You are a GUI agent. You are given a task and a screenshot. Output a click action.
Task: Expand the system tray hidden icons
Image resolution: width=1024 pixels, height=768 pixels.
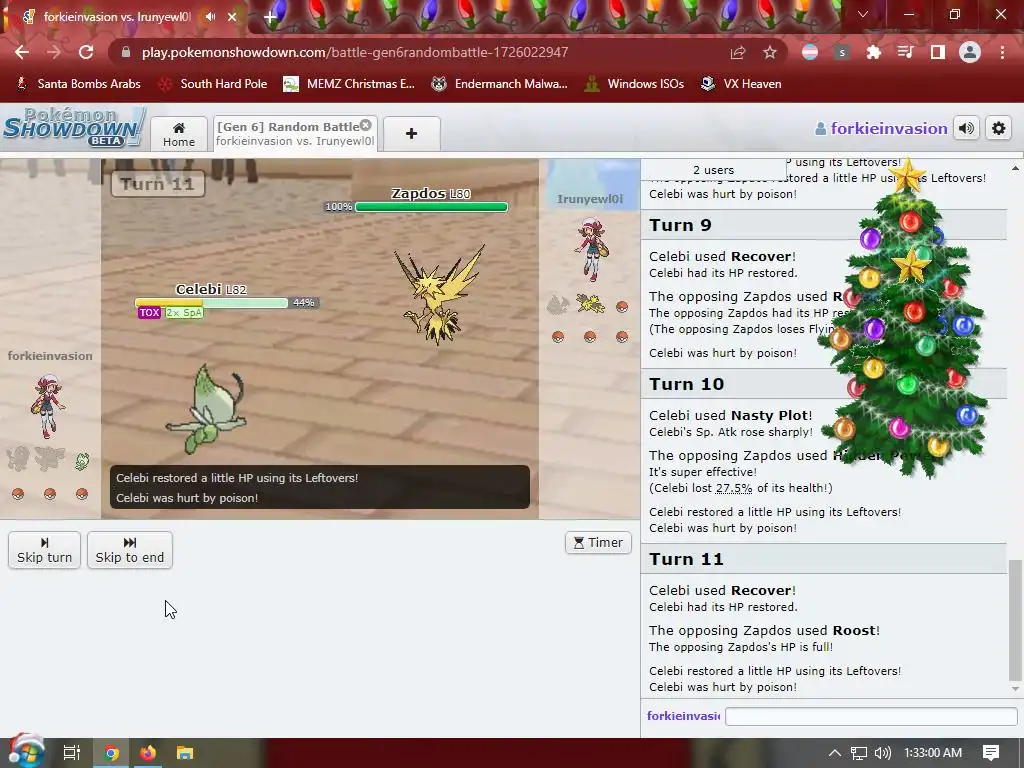[x=835, y=753]
